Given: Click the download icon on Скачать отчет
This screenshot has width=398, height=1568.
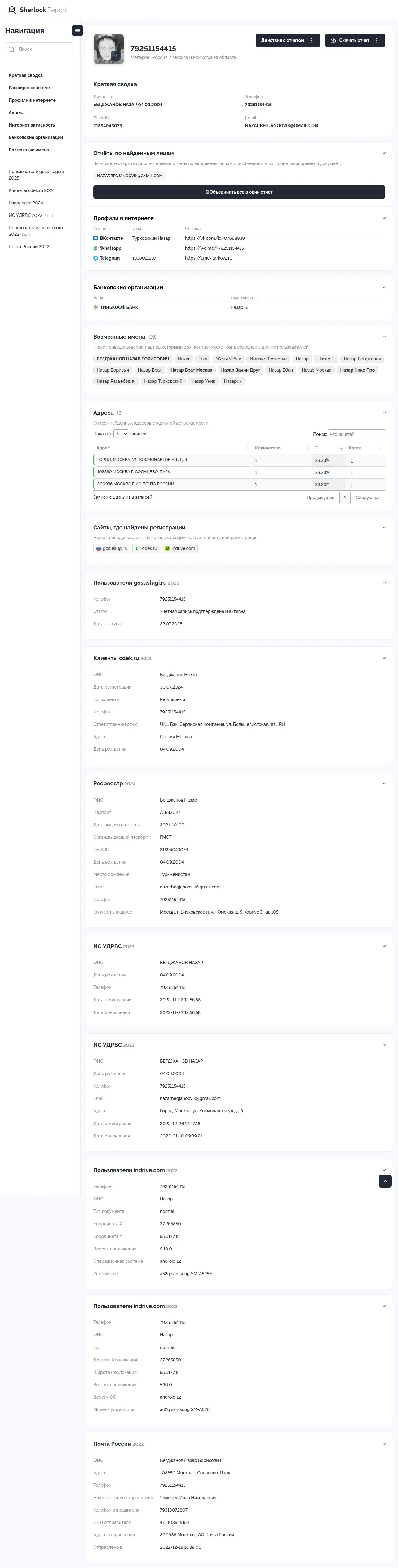Looking at the screenshot, I should [333, 40].
